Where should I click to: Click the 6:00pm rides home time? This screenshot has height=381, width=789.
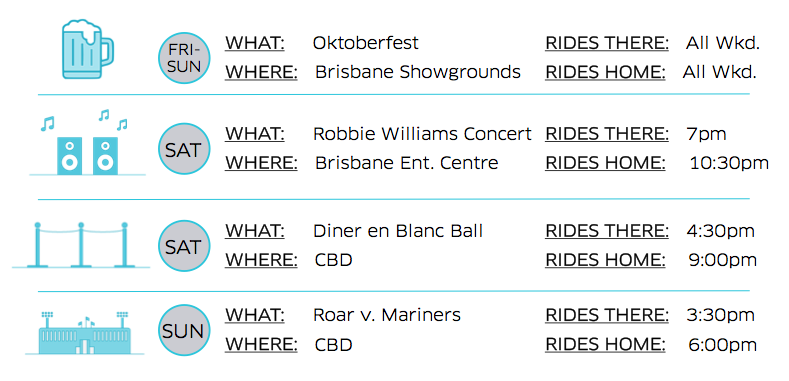point(723,345)
